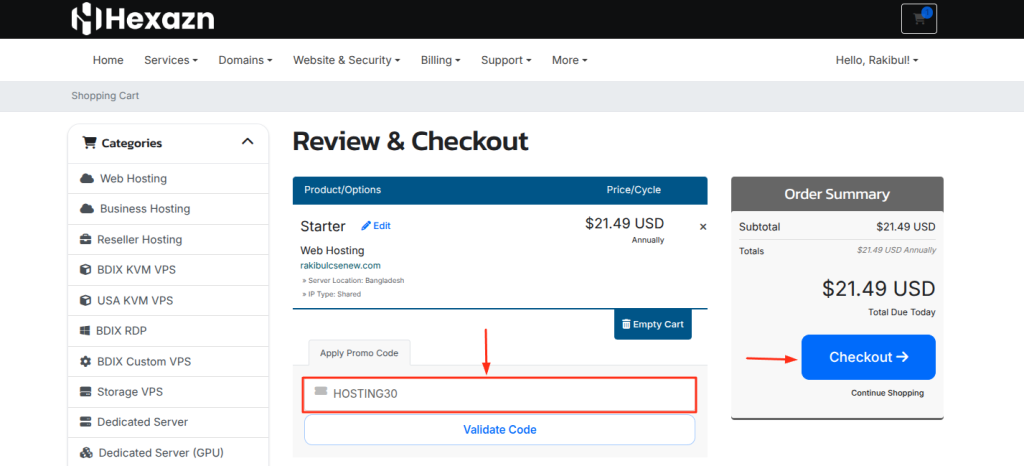Expand the Website & Security menu

347,60
